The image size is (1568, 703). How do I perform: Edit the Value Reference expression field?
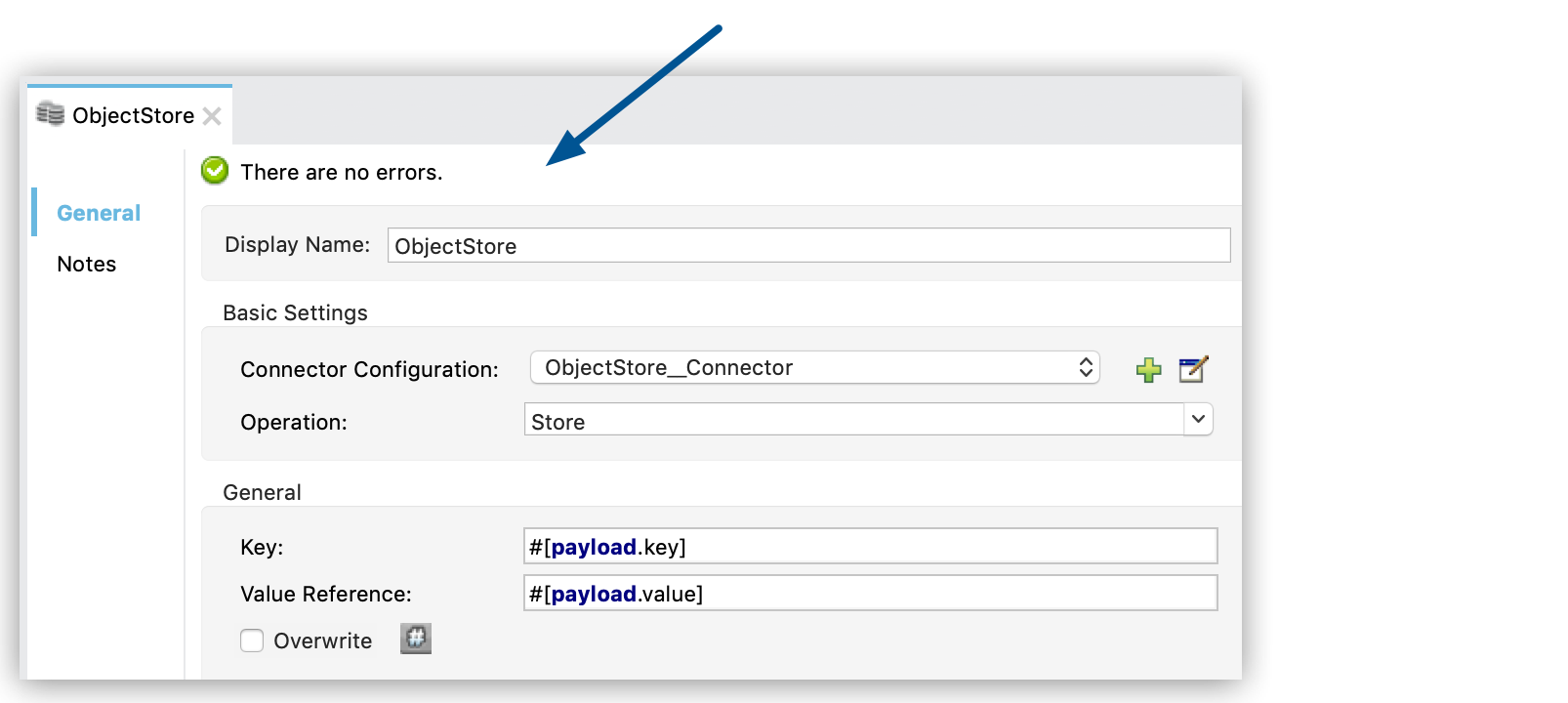[x=871, y=593]
